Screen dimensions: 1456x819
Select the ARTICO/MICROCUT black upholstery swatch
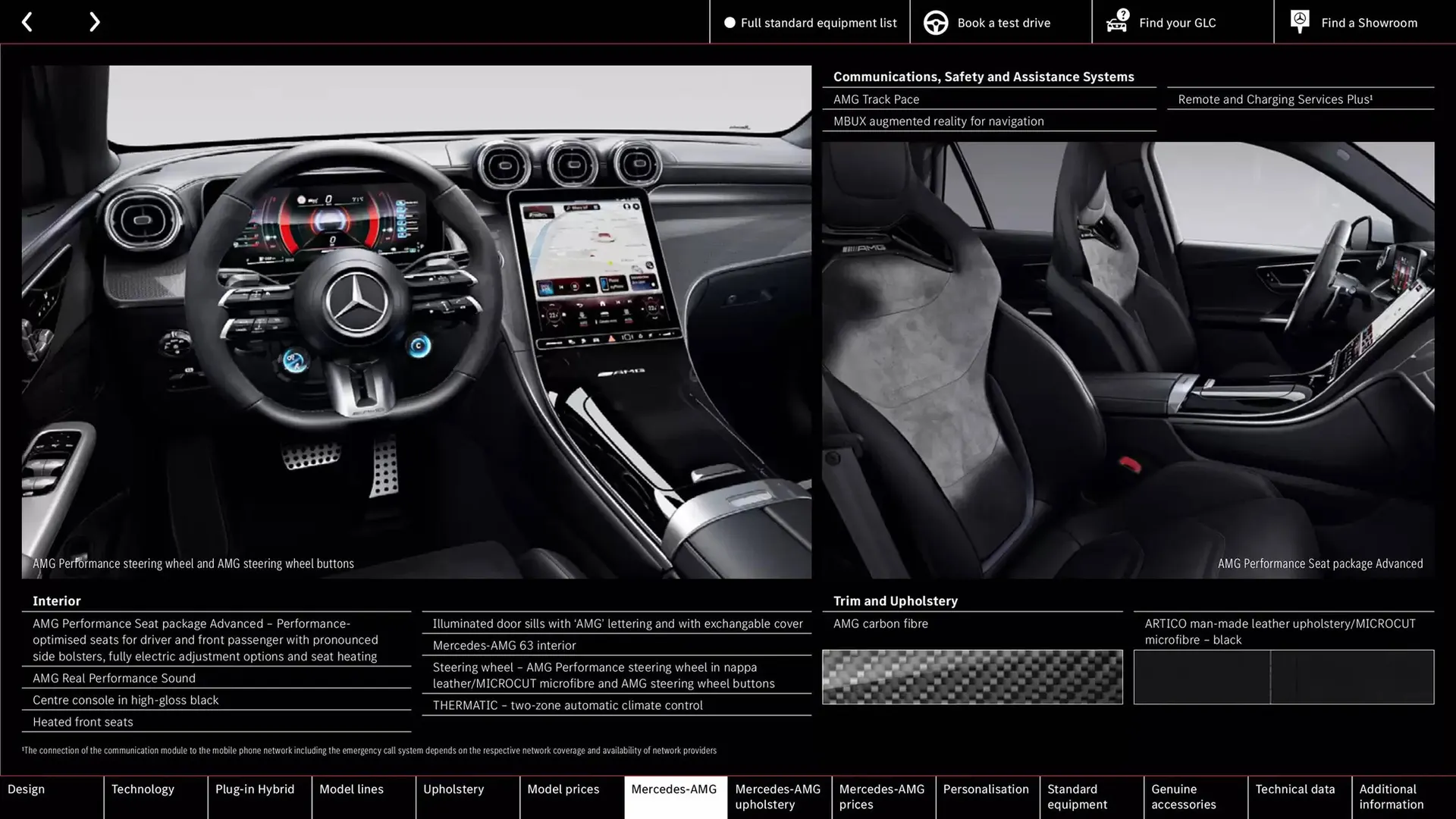[x=1284, y=676]
